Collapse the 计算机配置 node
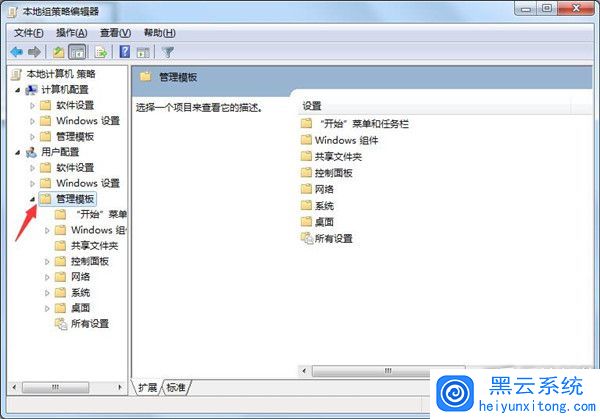600x419 pixels. (18, 90)
